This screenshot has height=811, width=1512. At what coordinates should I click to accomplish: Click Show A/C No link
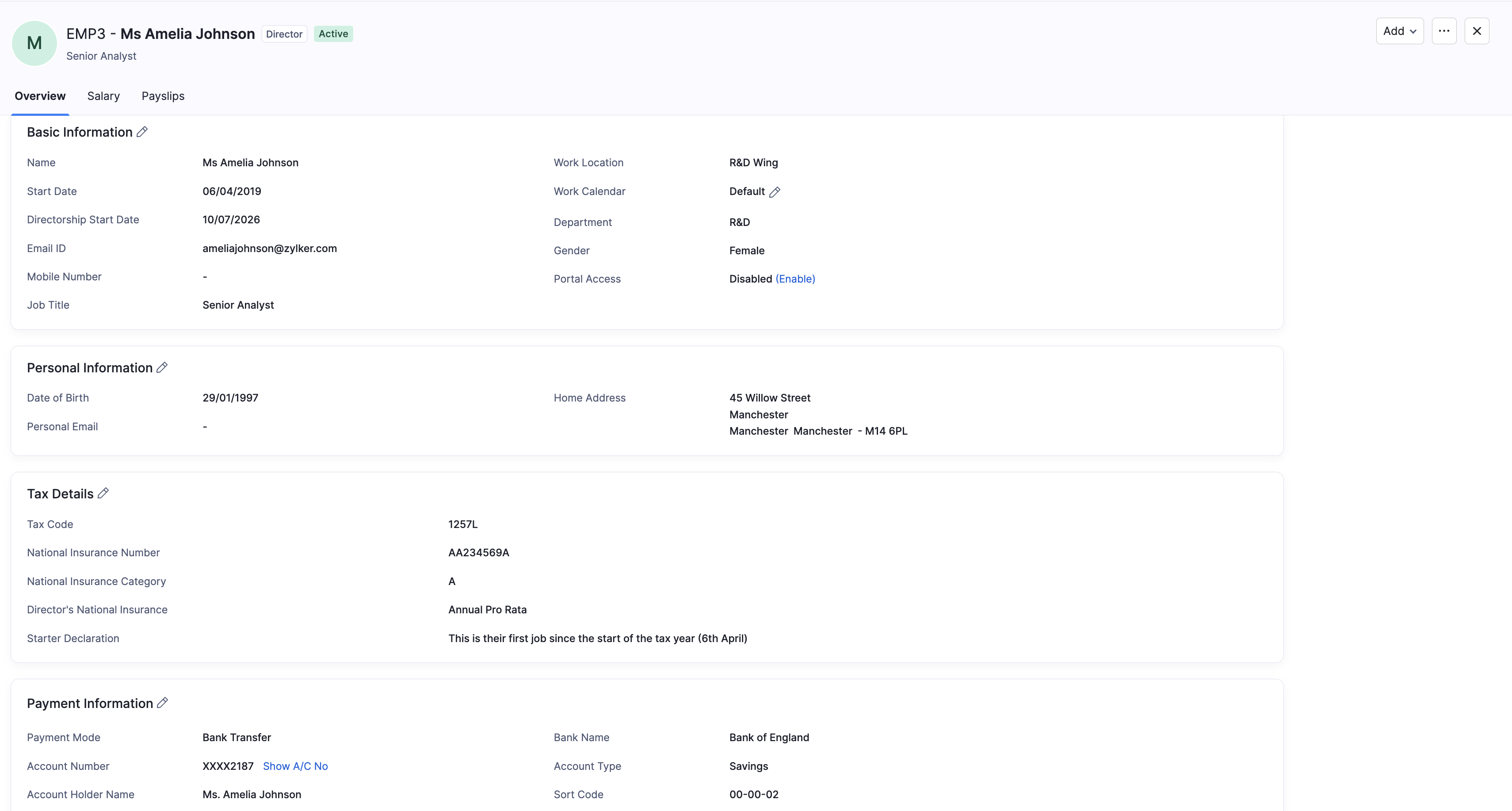click(295, 766)
